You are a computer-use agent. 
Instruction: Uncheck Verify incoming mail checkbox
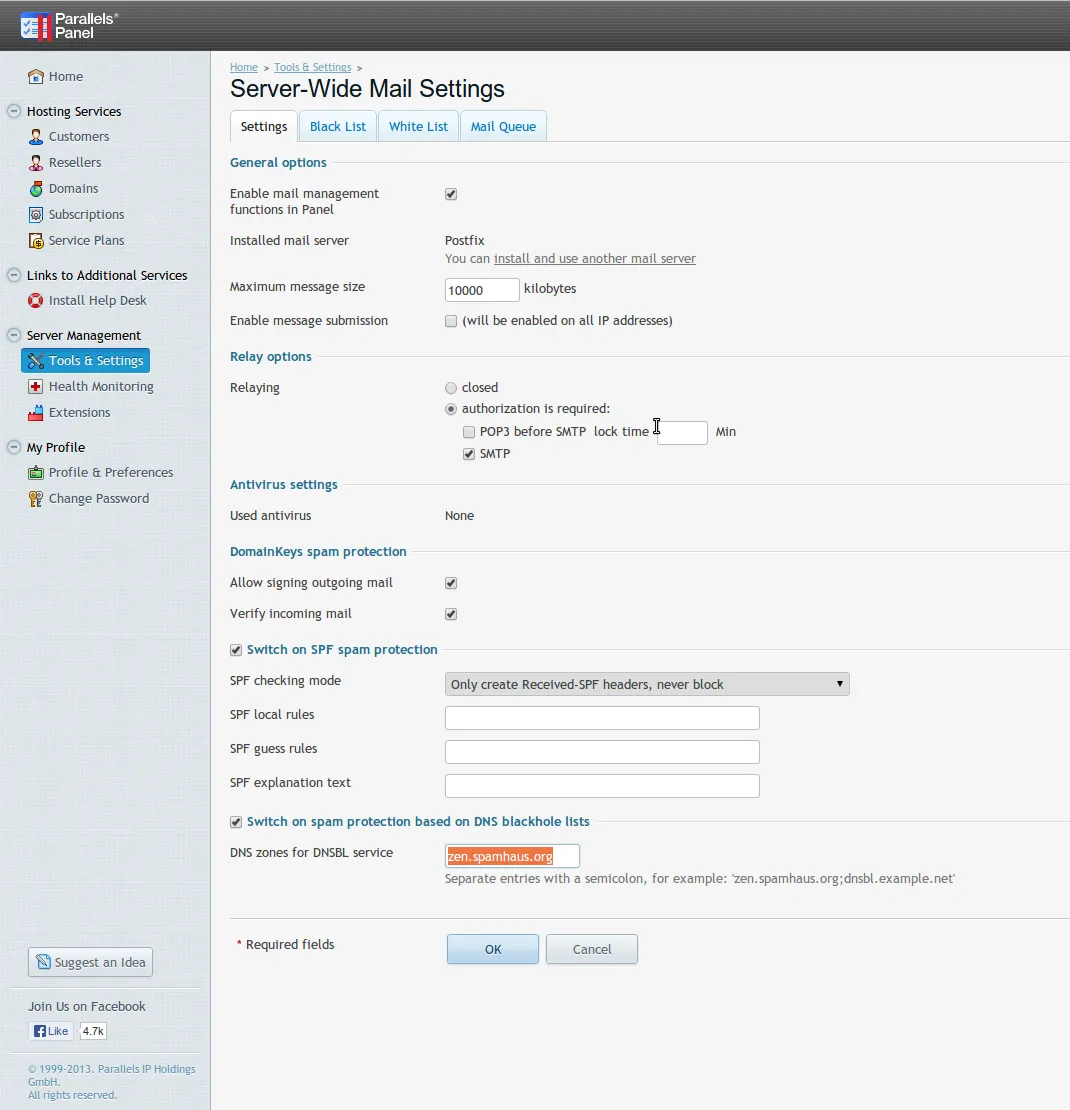[x=451, y=614]
